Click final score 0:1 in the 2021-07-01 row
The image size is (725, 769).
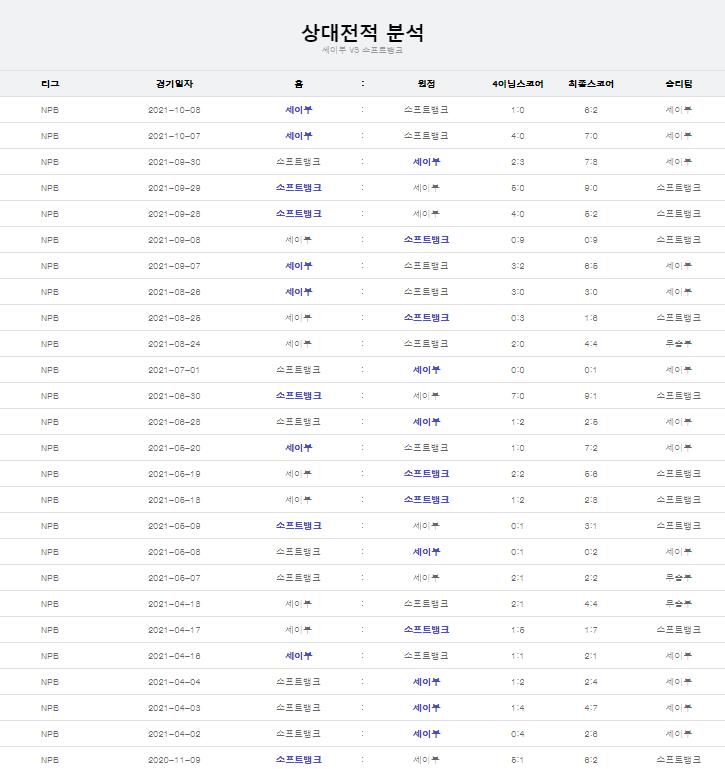(x=591, y=370)
